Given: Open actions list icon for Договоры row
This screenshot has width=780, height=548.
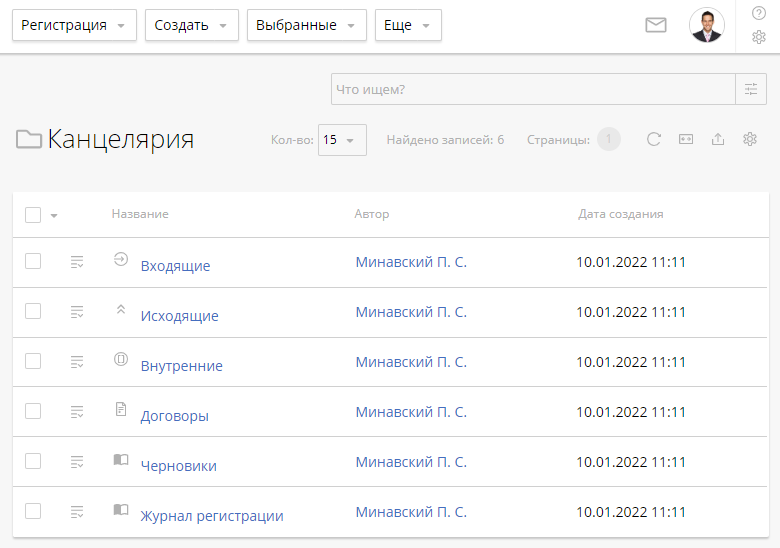Looking at the screenshot, I should 77,412.
